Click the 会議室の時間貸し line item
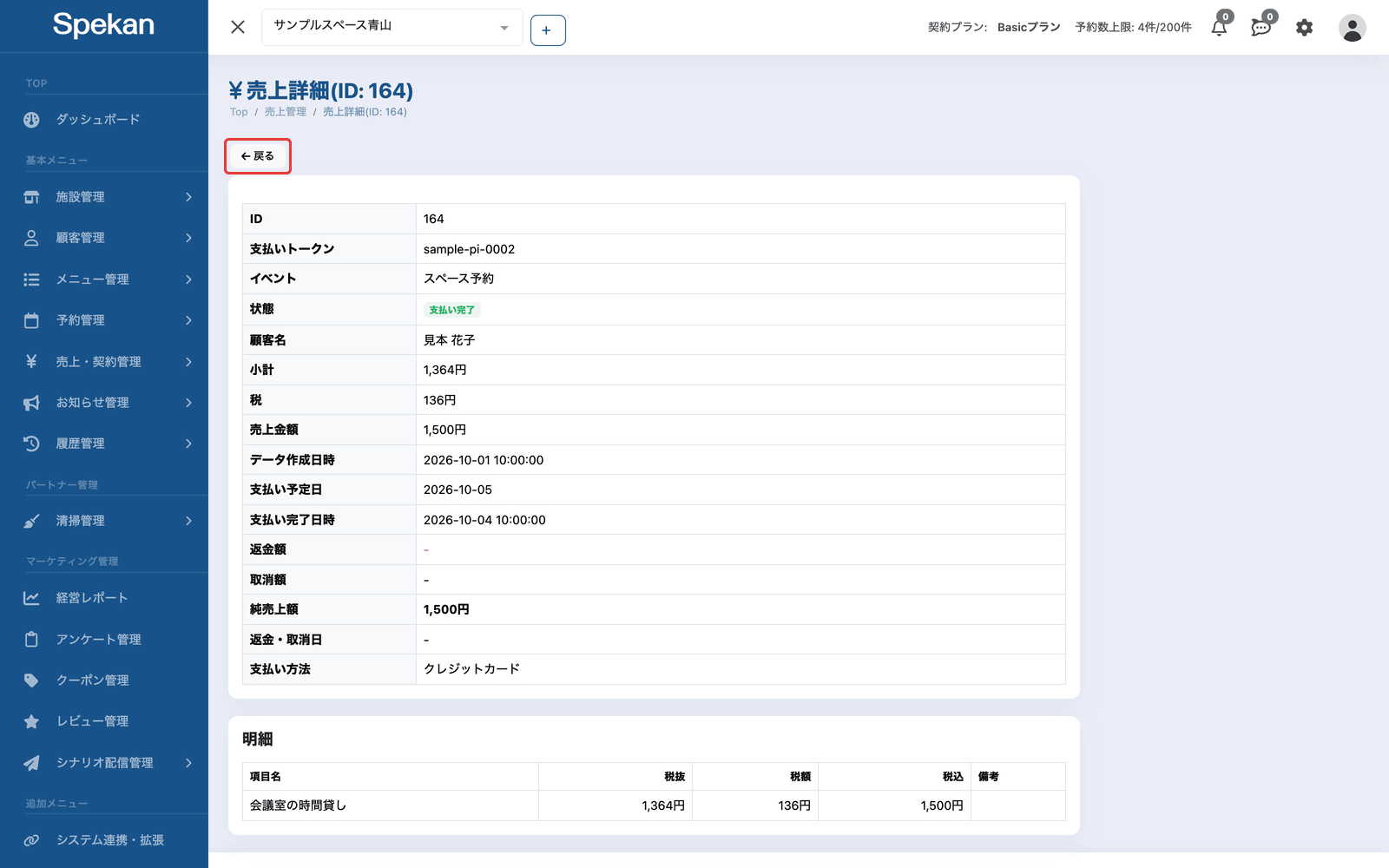Screen dimensions: 1389x868 click(x=299, y=806)
